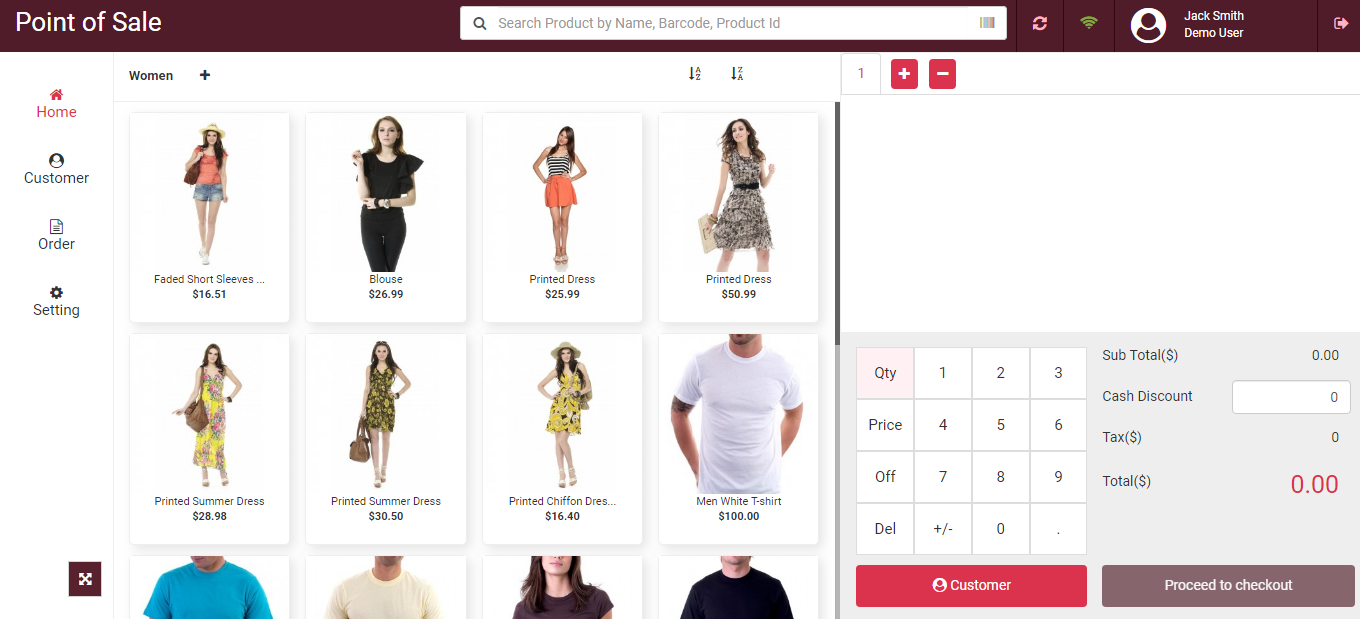This screenshot has width=1360, height=619.
Task: Go to Home in the sidebar
Action: click(56, 104)
